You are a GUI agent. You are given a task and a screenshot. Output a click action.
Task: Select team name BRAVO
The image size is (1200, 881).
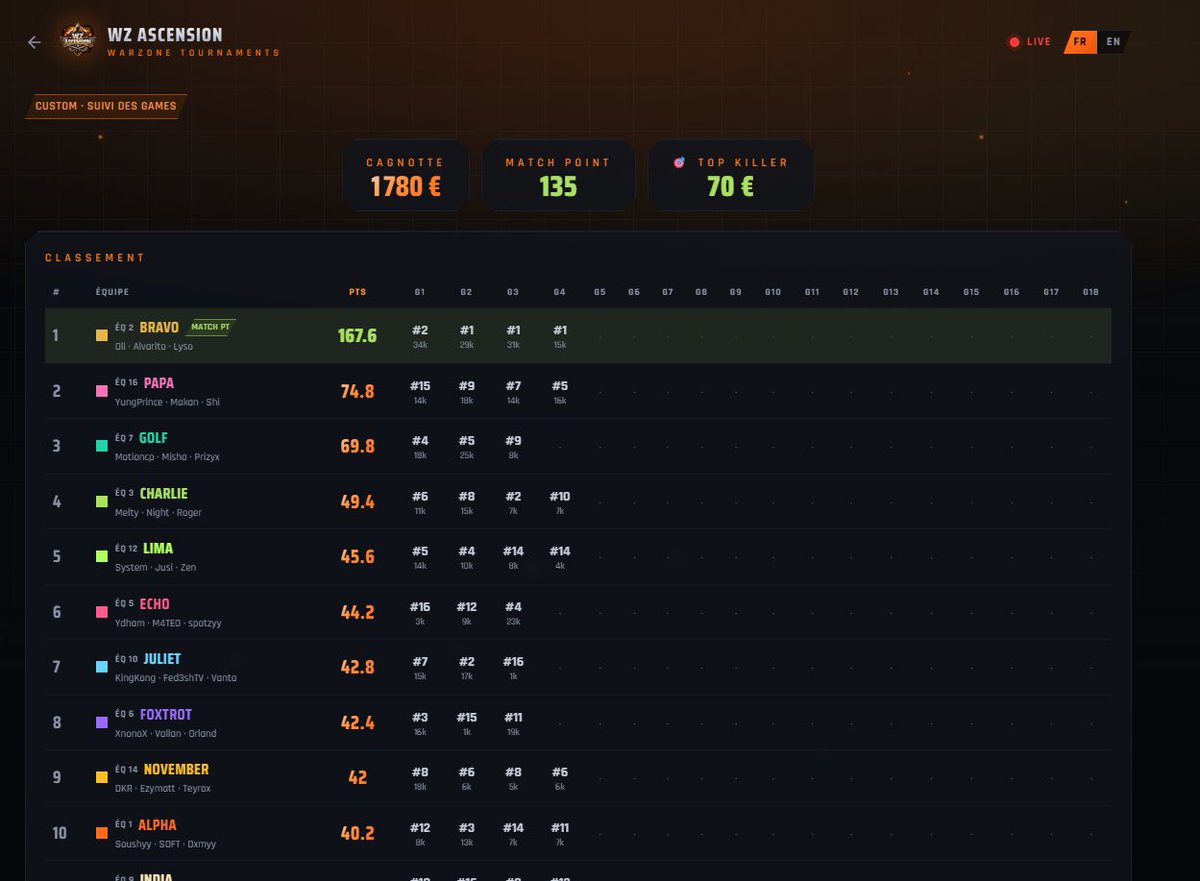(x=159, y=327)
